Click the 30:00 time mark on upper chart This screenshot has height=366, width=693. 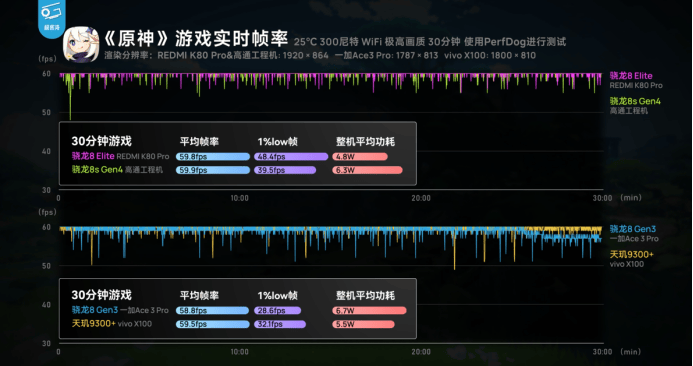(602, 198)
